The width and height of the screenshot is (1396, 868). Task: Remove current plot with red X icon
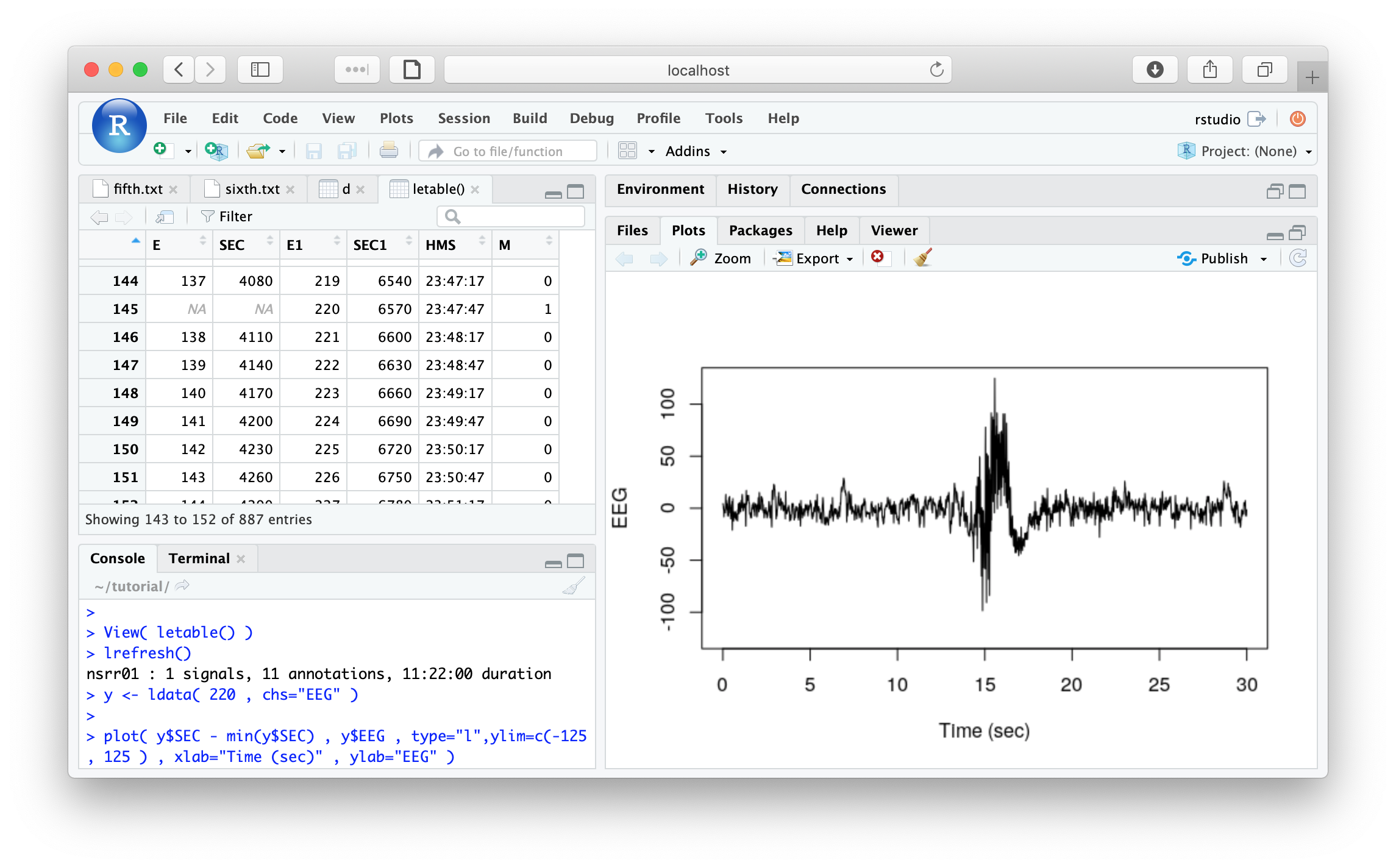[877, 257]
